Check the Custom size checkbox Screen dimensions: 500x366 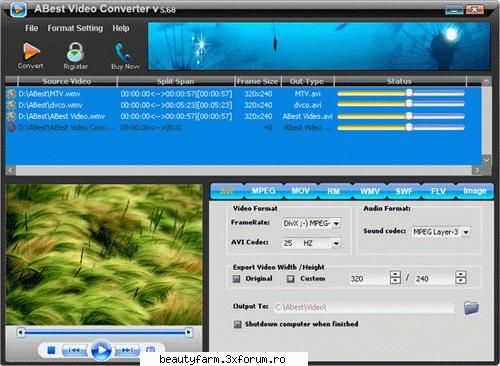coord(291,279)
